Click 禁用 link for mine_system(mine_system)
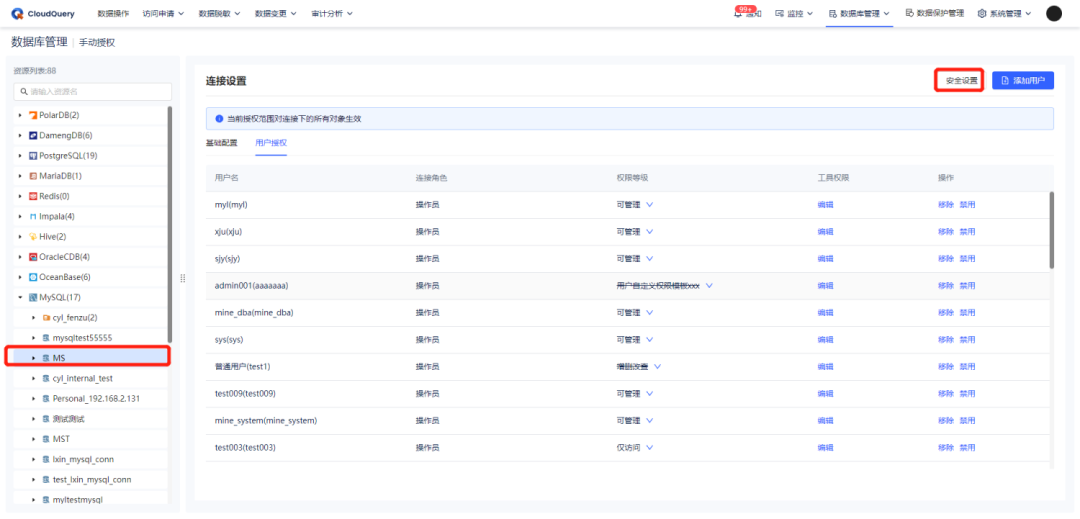 click(967, 421)
